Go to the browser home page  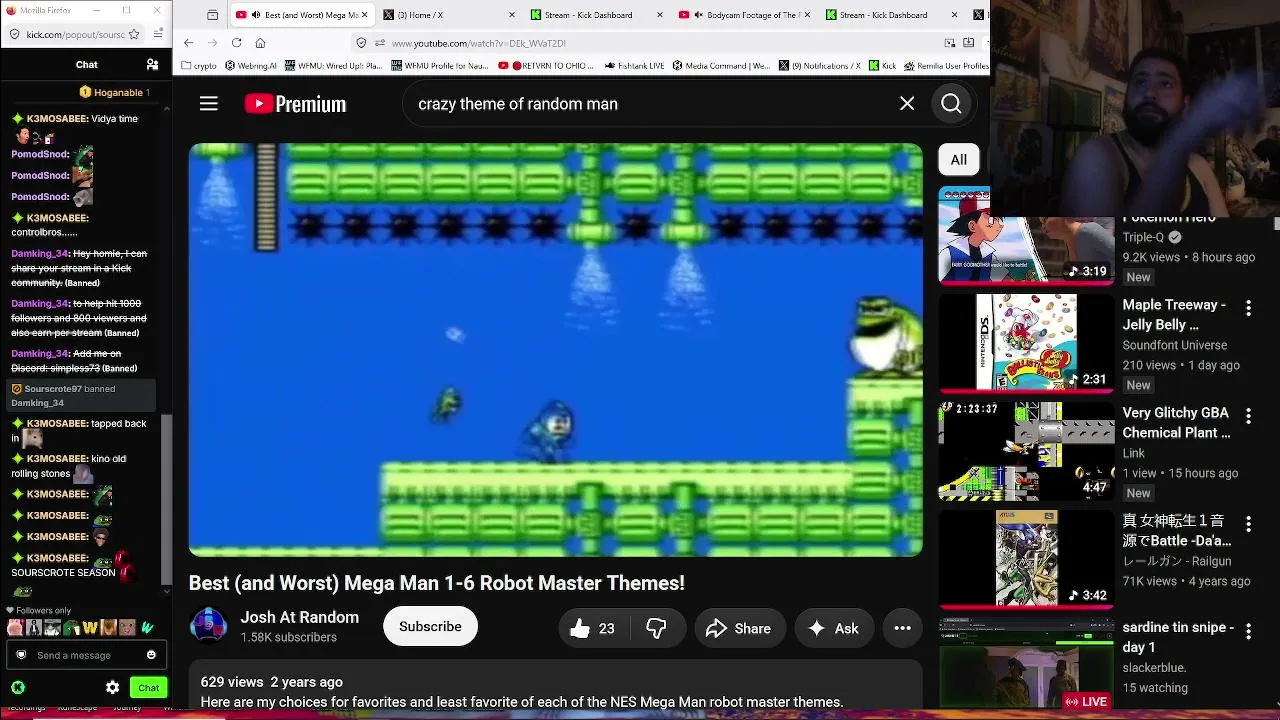pos(260,43)
